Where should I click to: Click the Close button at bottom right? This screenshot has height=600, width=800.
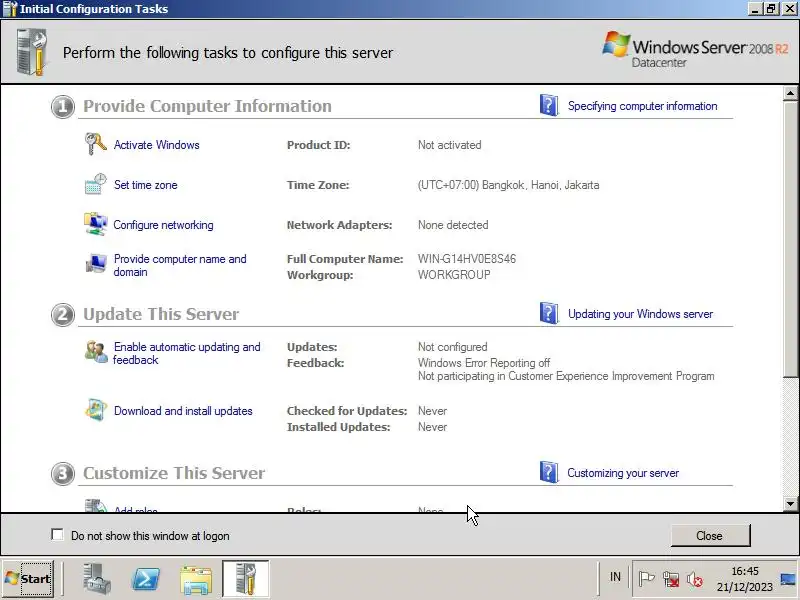pyautogui.click(x=710, y=535)
